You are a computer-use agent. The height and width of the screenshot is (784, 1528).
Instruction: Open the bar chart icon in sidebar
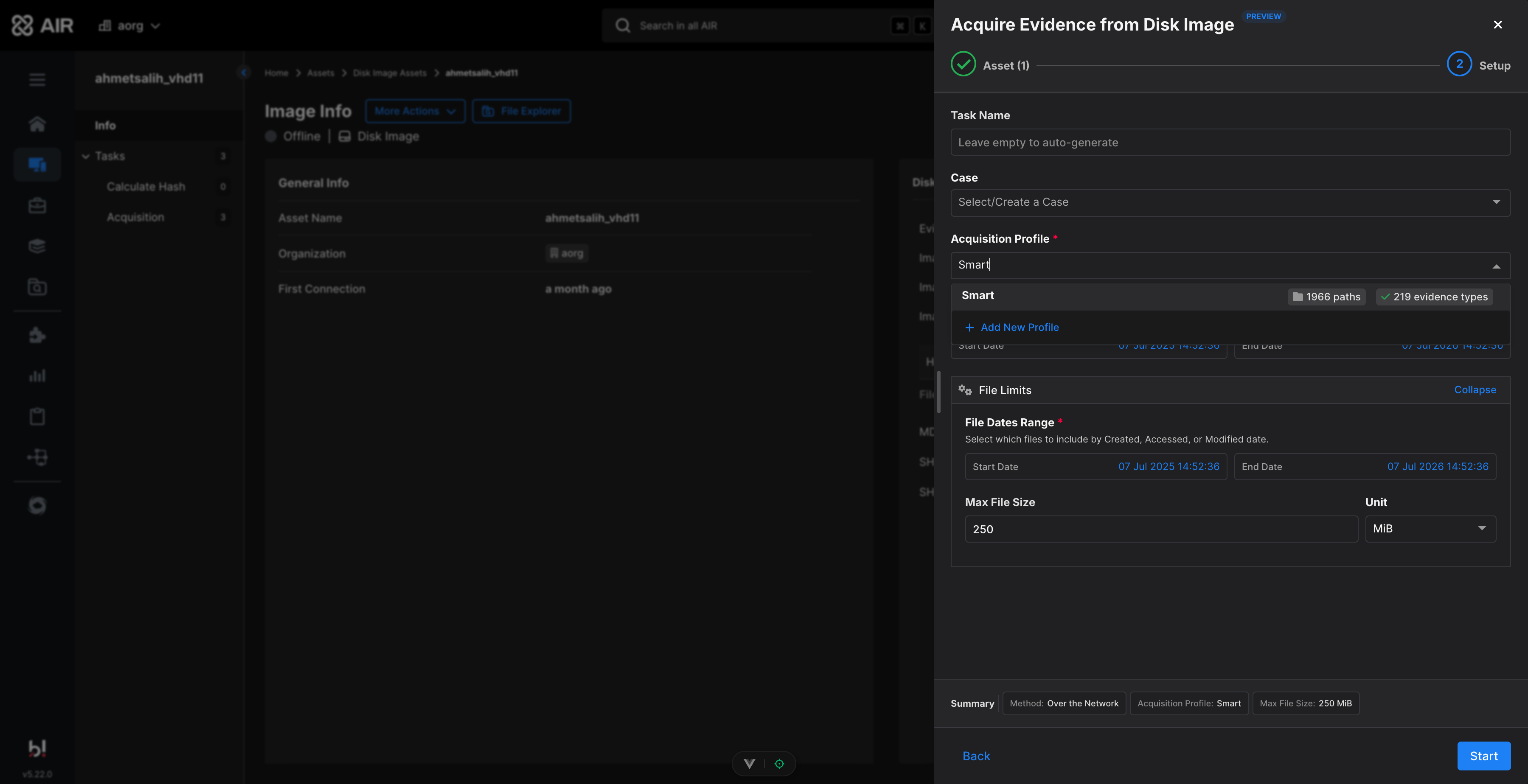click(x=37, y=375)
